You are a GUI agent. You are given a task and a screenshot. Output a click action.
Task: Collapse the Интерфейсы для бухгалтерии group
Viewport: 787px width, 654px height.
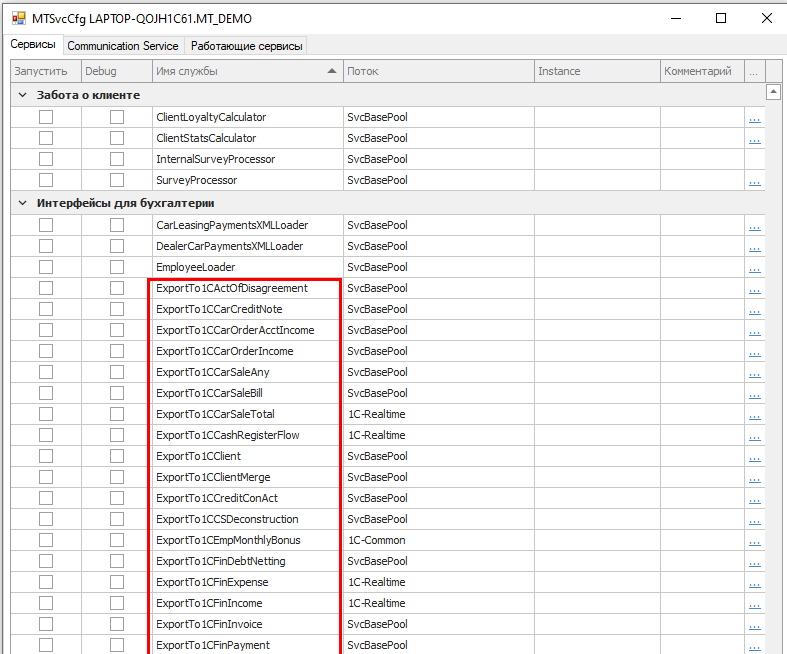click(x=22, y=203)
